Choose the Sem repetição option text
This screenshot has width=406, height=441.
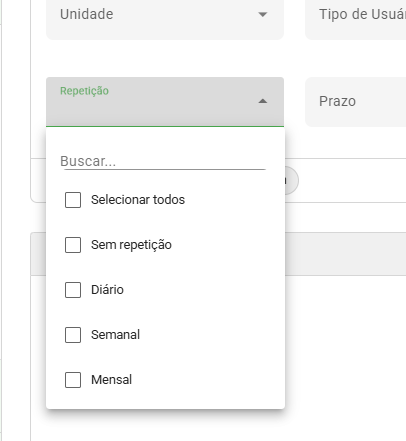click(131, 245)
